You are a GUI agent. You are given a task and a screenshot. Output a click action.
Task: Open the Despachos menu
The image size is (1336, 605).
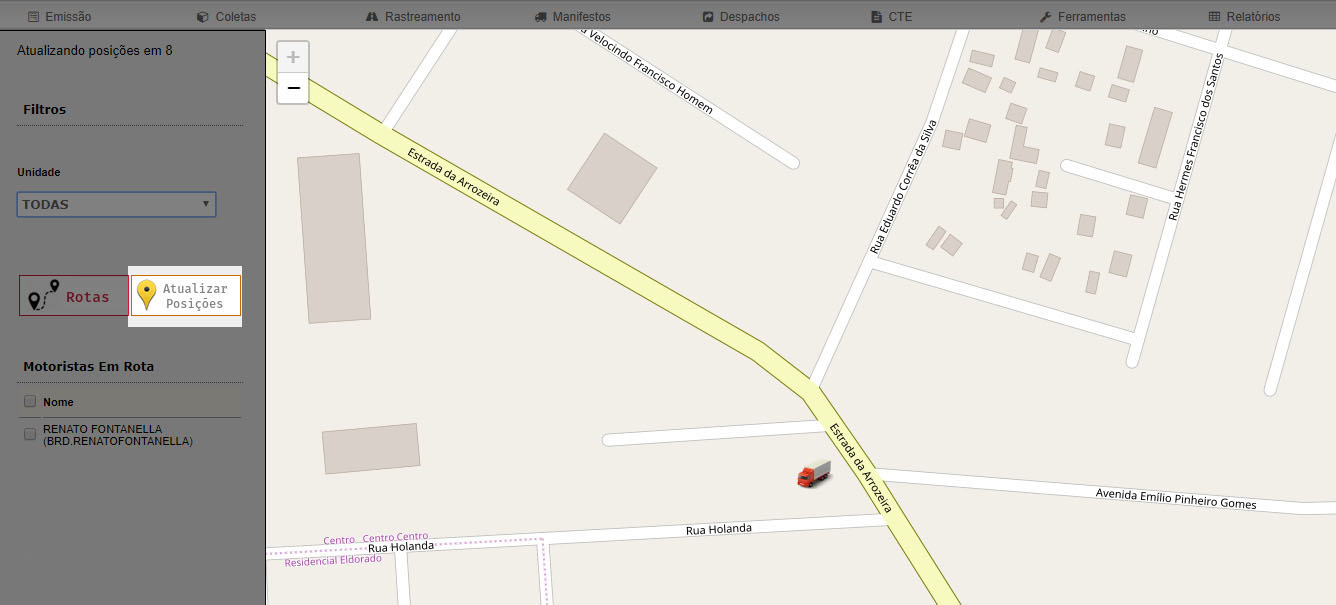pyautogui.click(x=741, y=17)
